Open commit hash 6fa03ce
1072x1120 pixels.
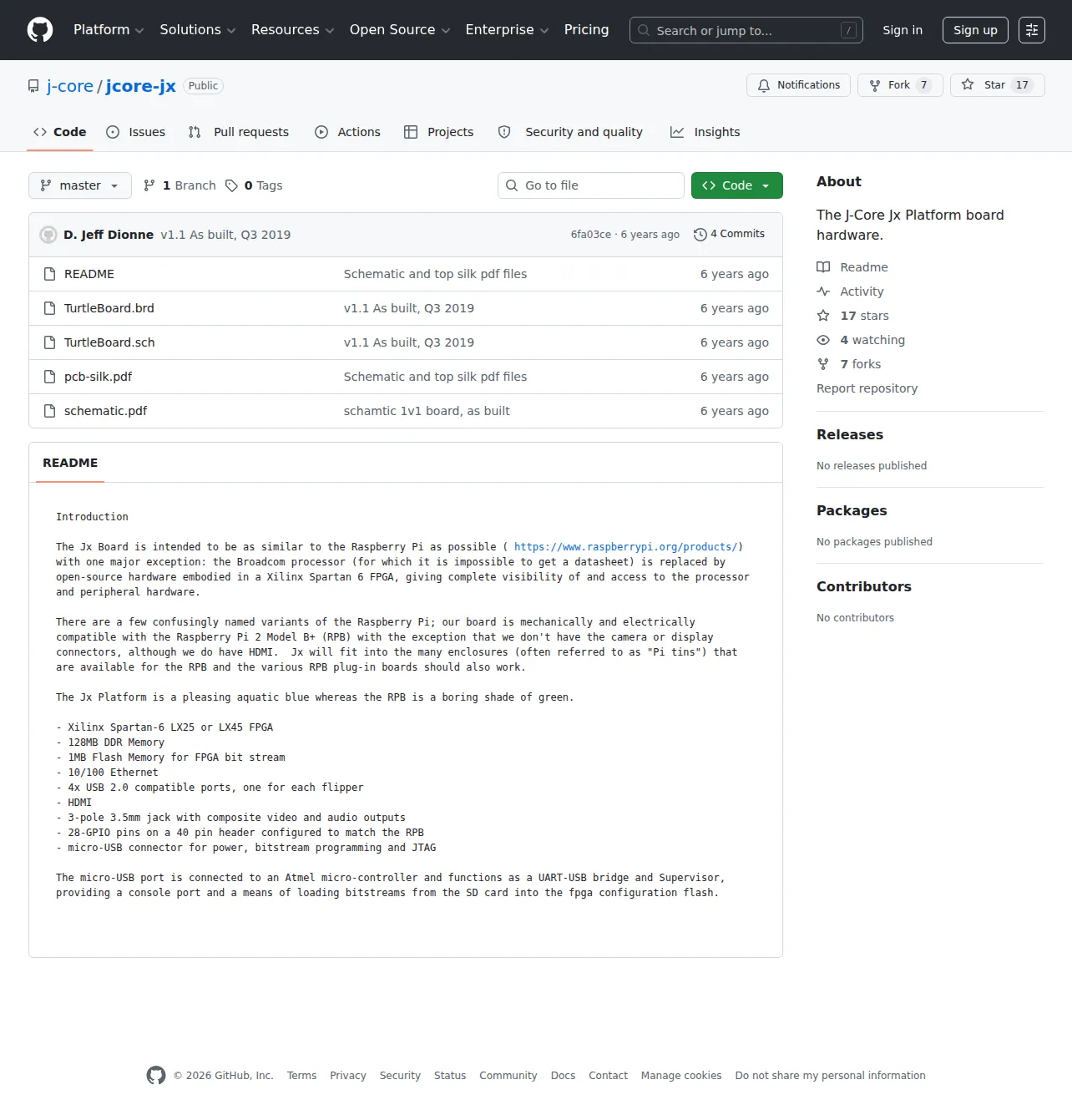(591, 235)
